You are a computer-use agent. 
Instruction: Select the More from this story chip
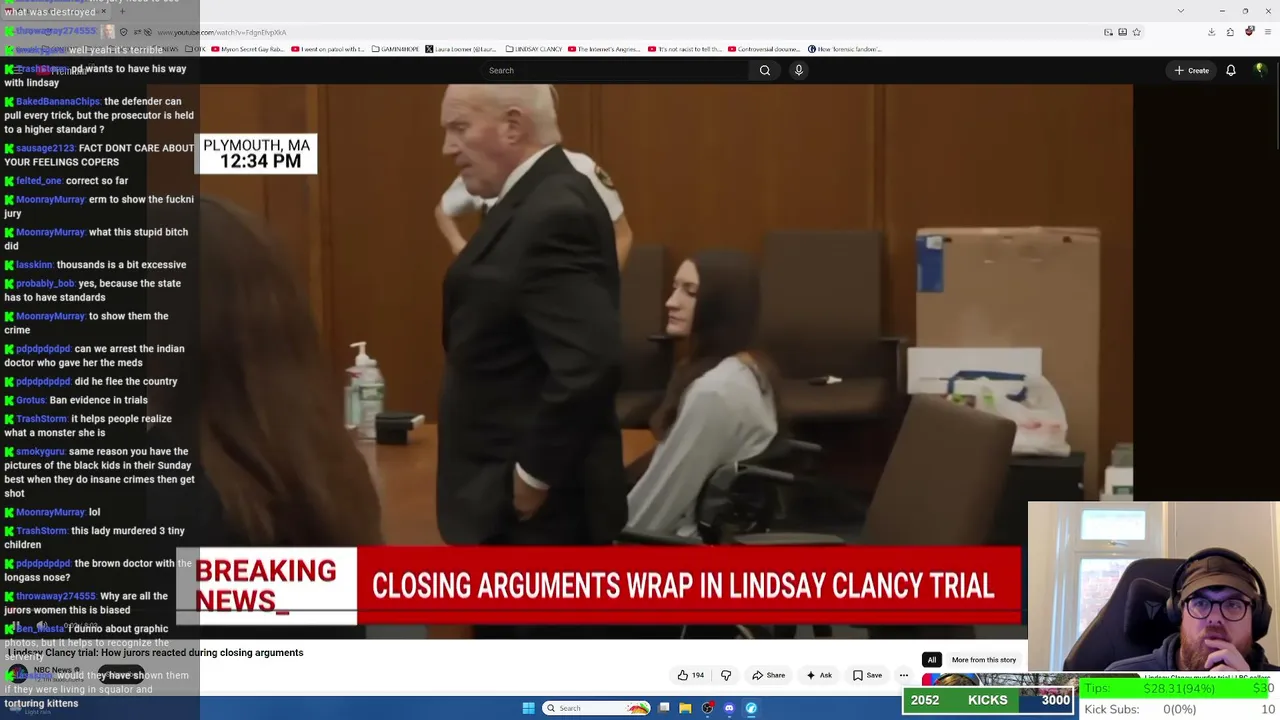[x=984, y=660]
